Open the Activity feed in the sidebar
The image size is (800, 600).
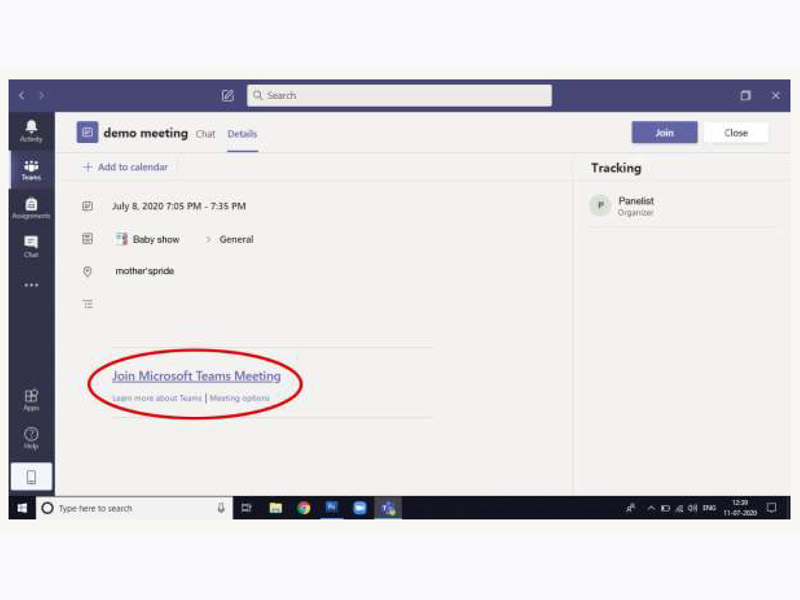pos(31,131)
